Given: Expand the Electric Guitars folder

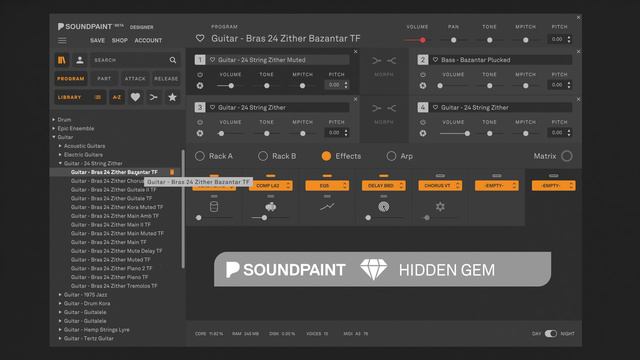Looking at the screenshot, I should tap(60, 155).
